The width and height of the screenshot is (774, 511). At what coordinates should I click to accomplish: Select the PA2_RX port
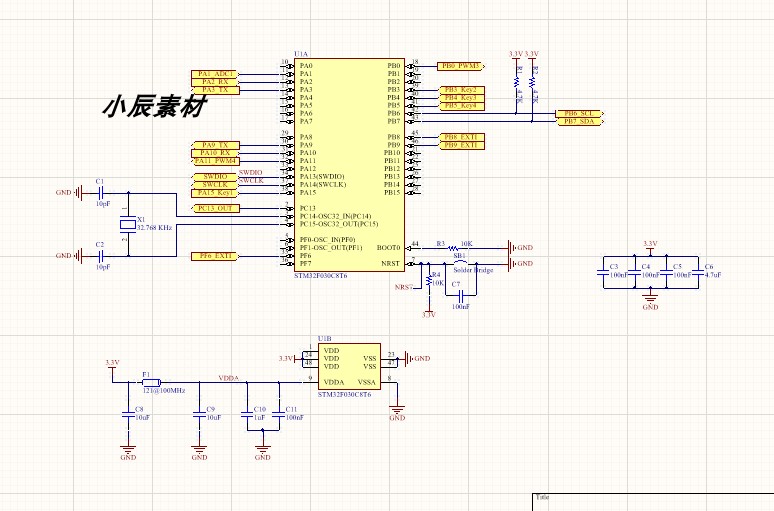[x=215, y=82]
